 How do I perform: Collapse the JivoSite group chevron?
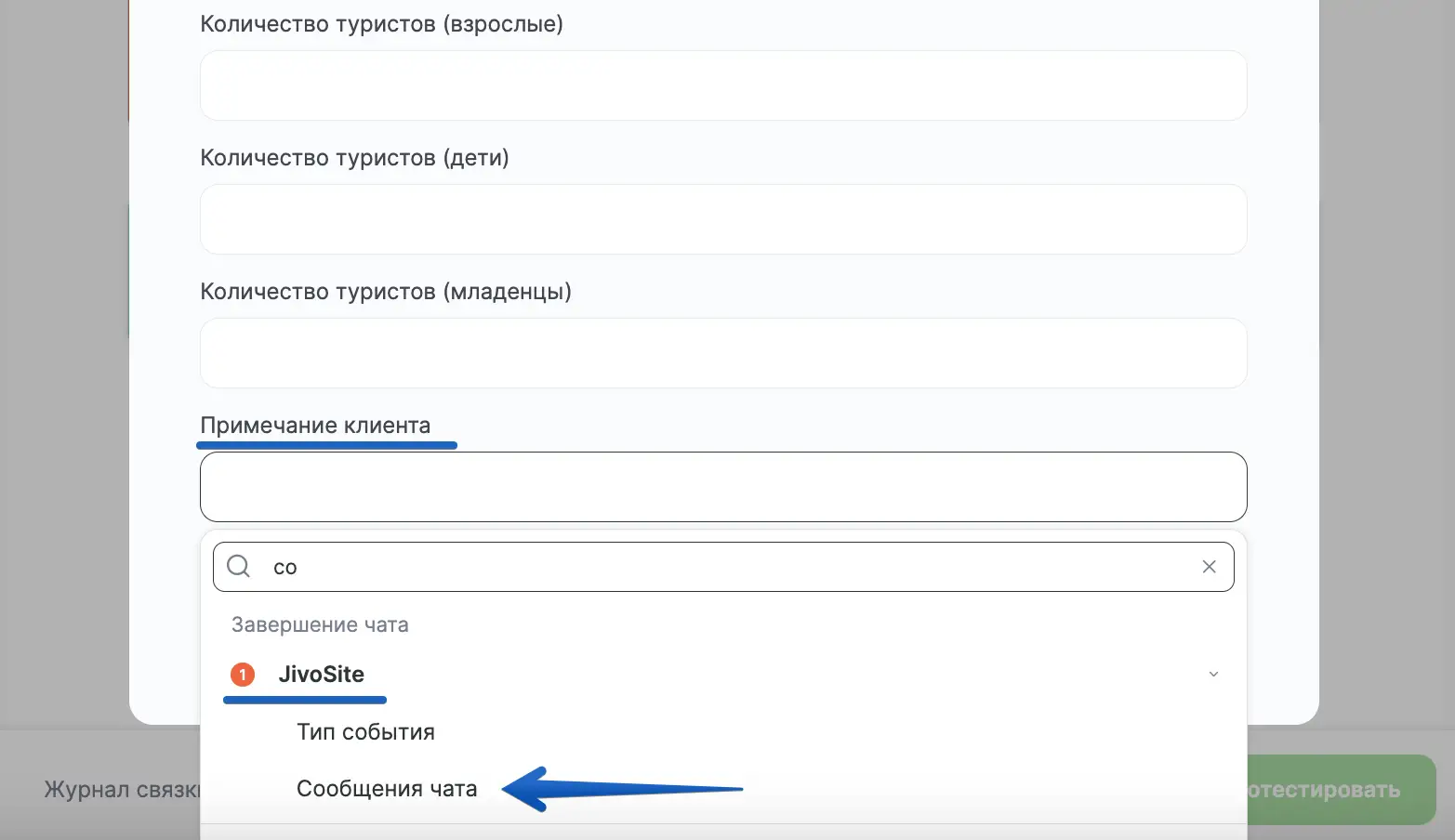(1213, 675)
